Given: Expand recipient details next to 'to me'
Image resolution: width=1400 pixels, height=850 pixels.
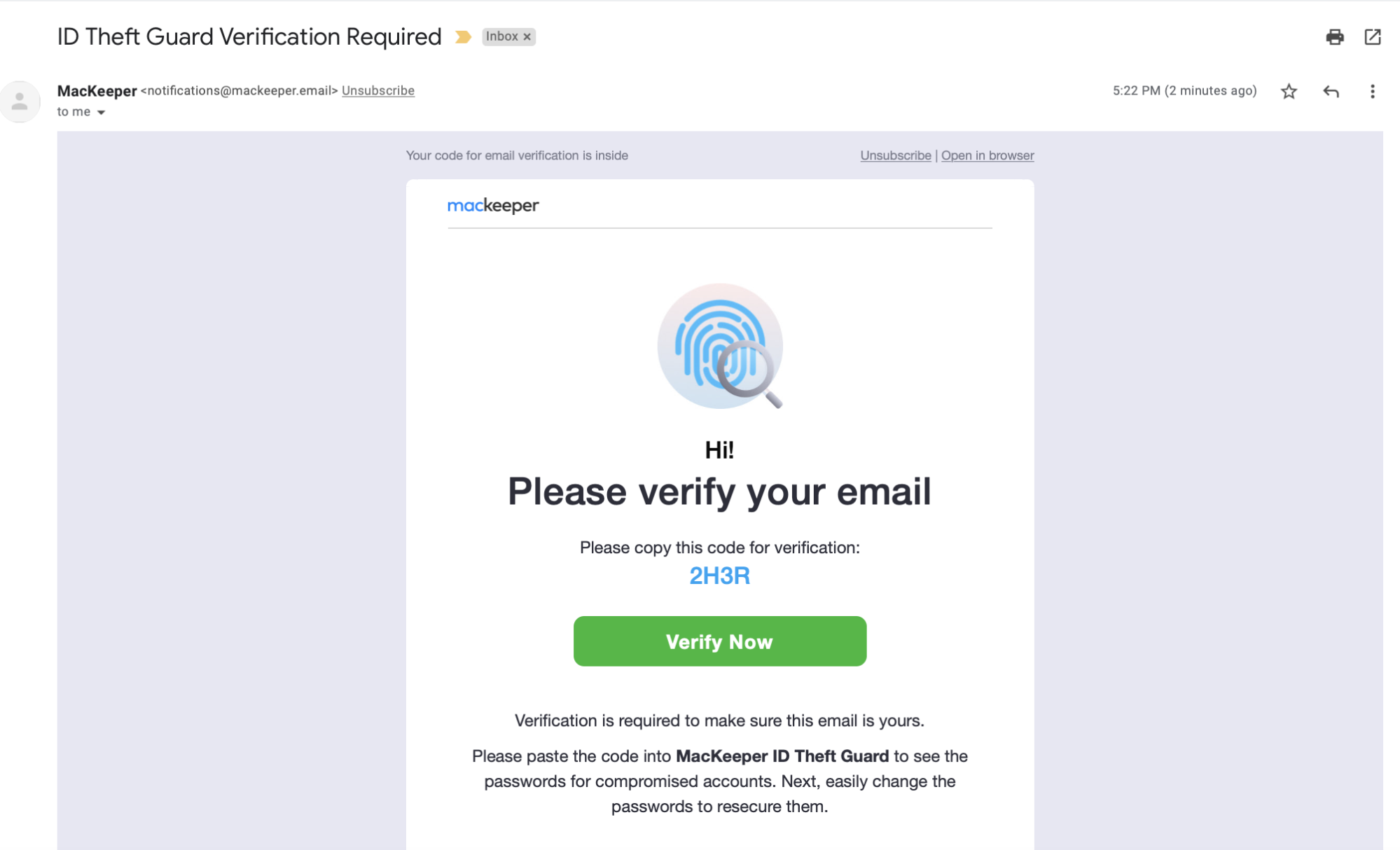Looking at the screenshot, I should click(101, 112).
